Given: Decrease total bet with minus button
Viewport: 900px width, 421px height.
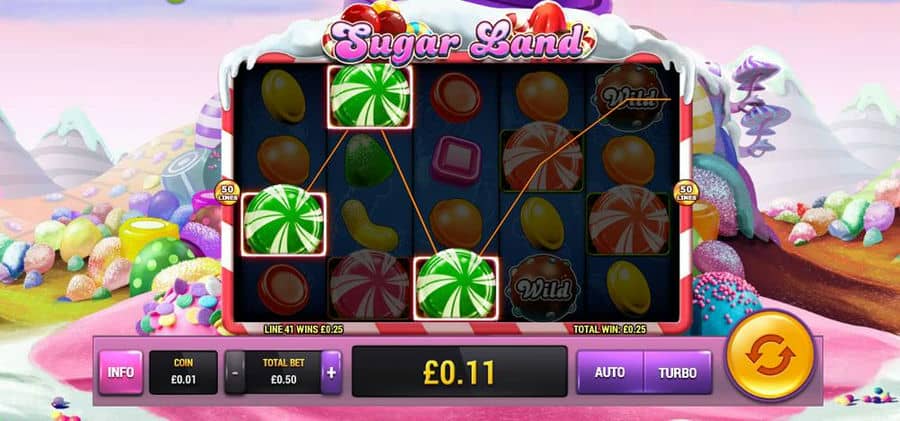Looking at the screenshot, I should coord(235,372).
